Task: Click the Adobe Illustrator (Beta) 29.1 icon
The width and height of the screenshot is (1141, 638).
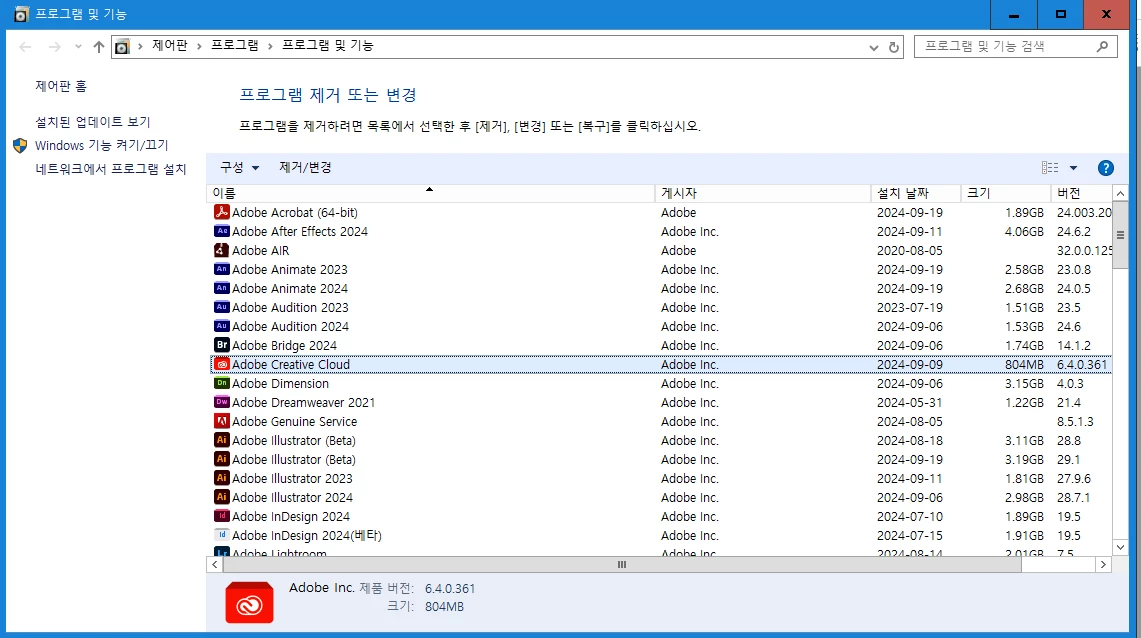Action: 222,459
